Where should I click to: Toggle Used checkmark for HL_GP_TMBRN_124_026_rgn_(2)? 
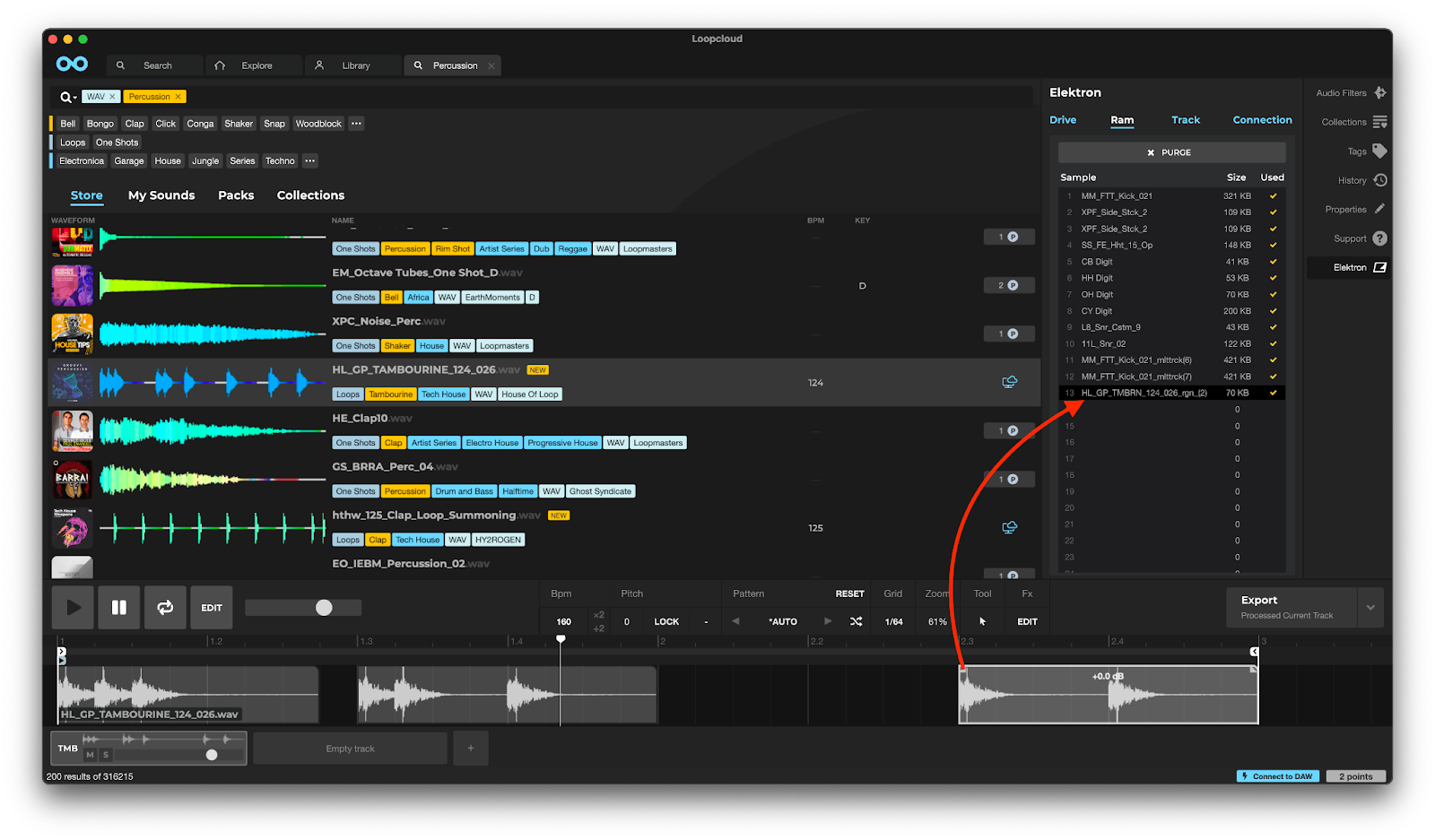[1273, 393]
